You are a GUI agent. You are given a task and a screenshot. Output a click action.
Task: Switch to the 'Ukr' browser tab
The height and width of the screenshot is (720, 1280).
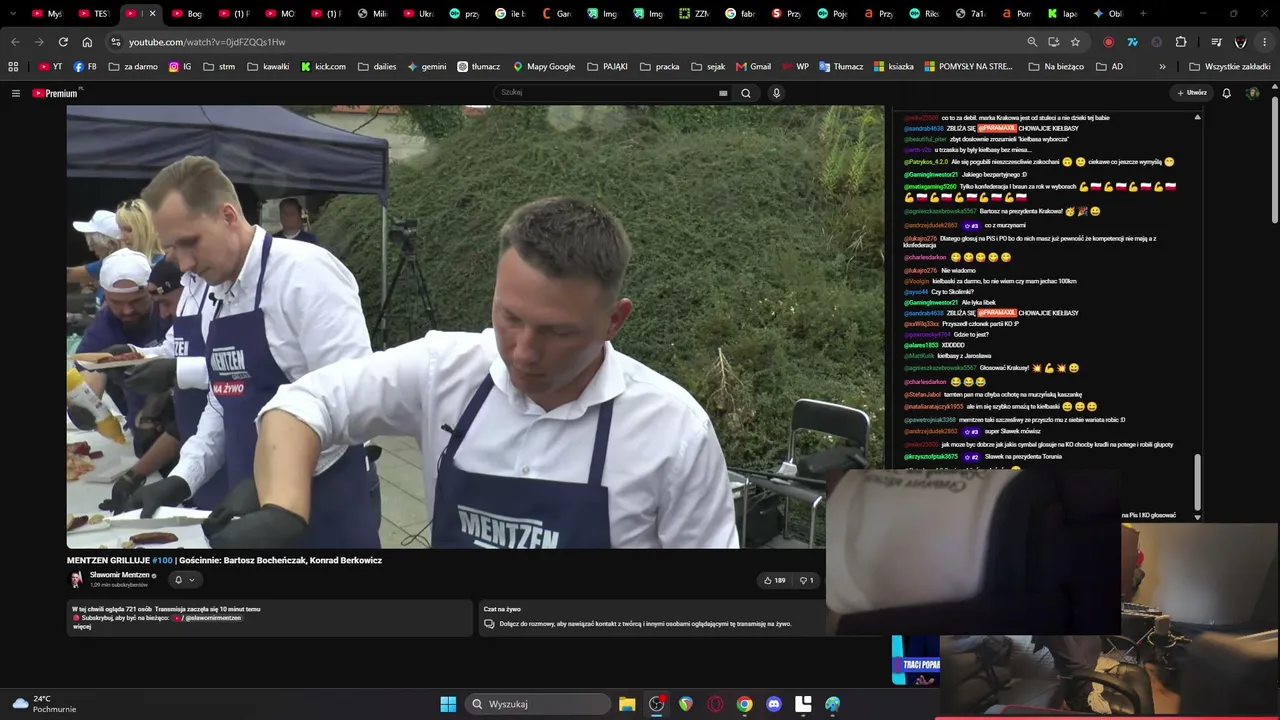click(419, 14)
